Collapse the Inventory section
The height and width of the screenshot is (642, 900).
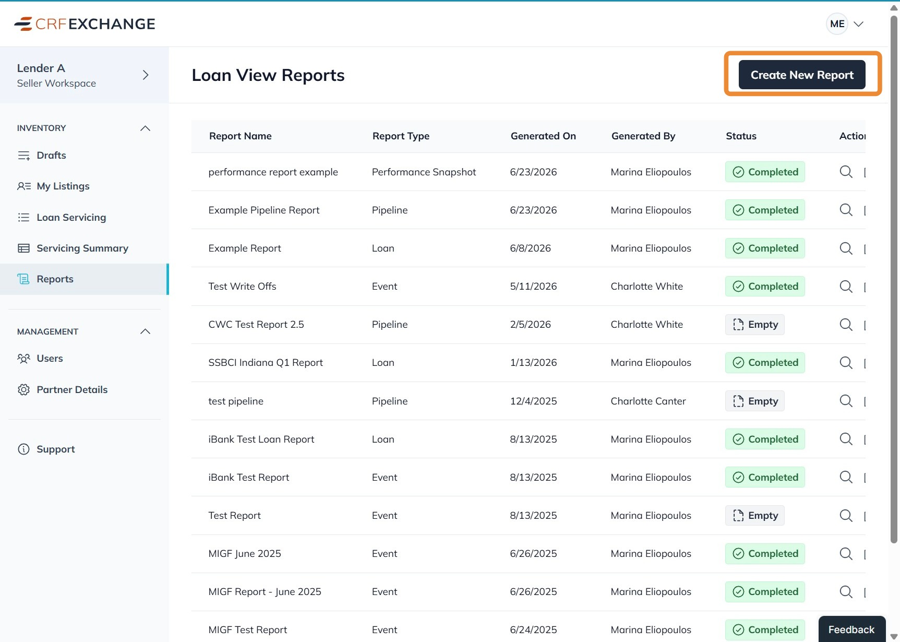click(x=145, y=128)
